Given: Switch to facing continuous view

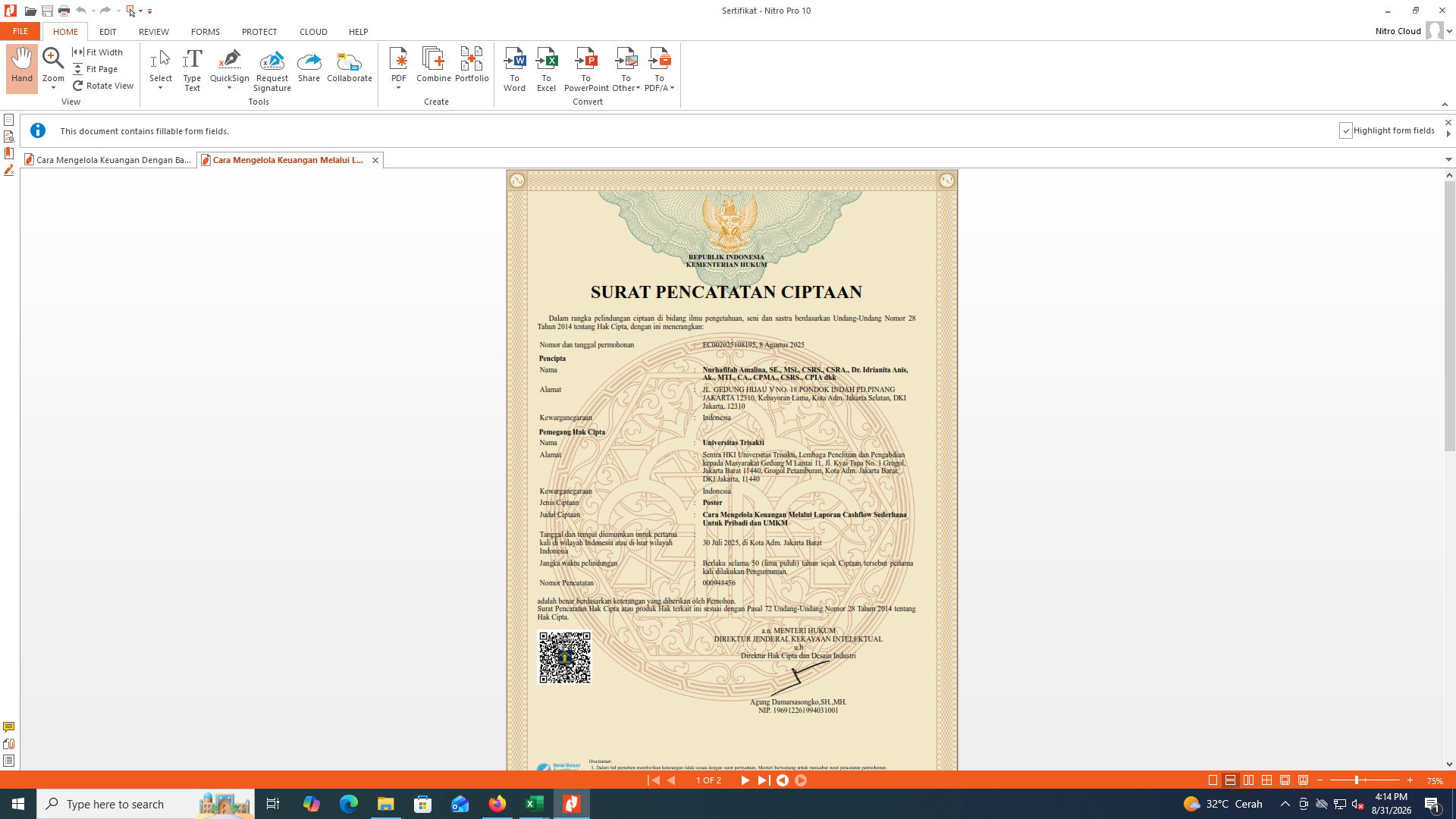Looking at the screenshot, I should 1267,780.
